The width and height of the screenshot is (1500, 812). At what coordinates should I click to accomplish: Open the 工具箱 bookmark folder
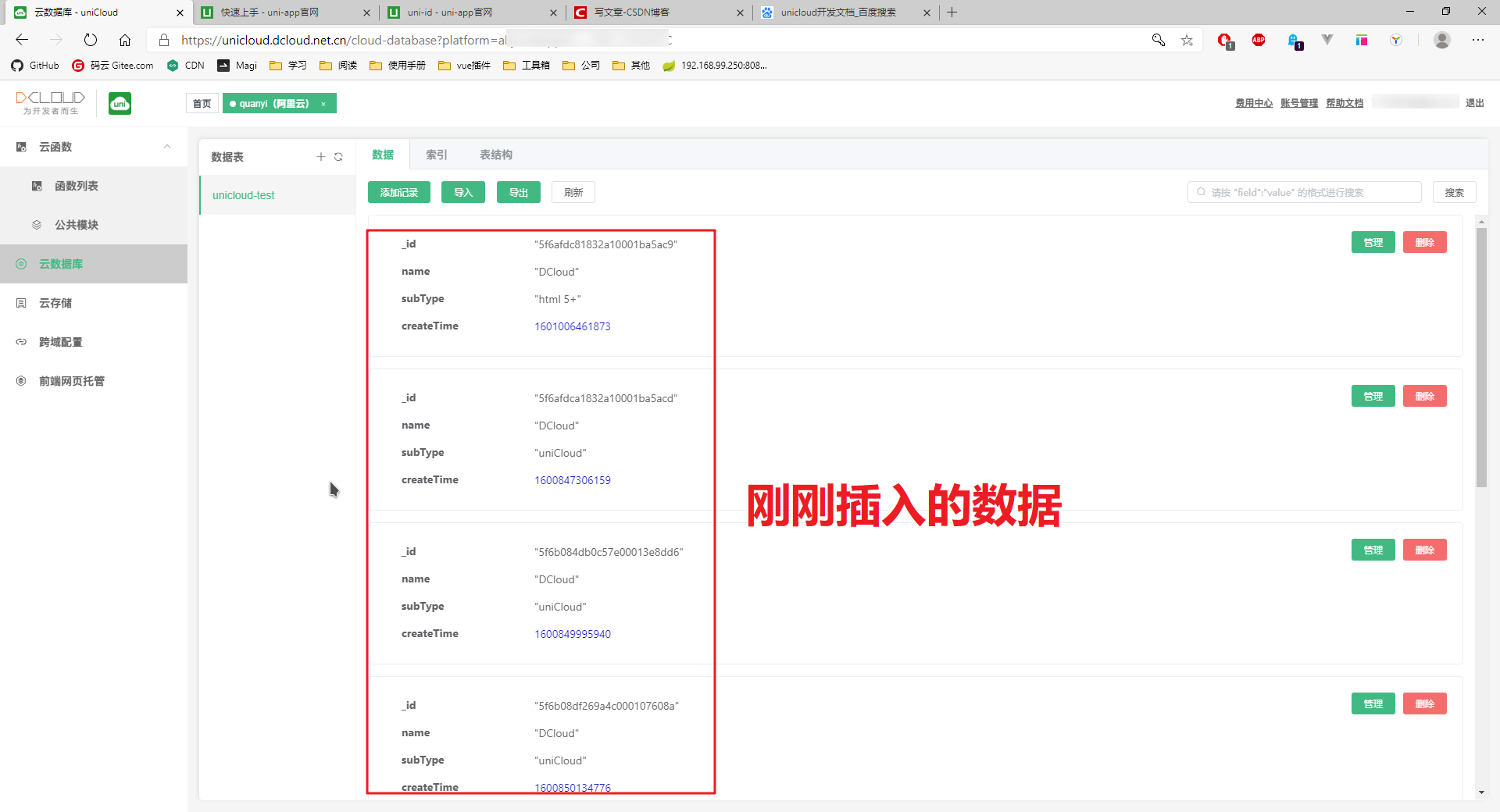click(527, 66)
